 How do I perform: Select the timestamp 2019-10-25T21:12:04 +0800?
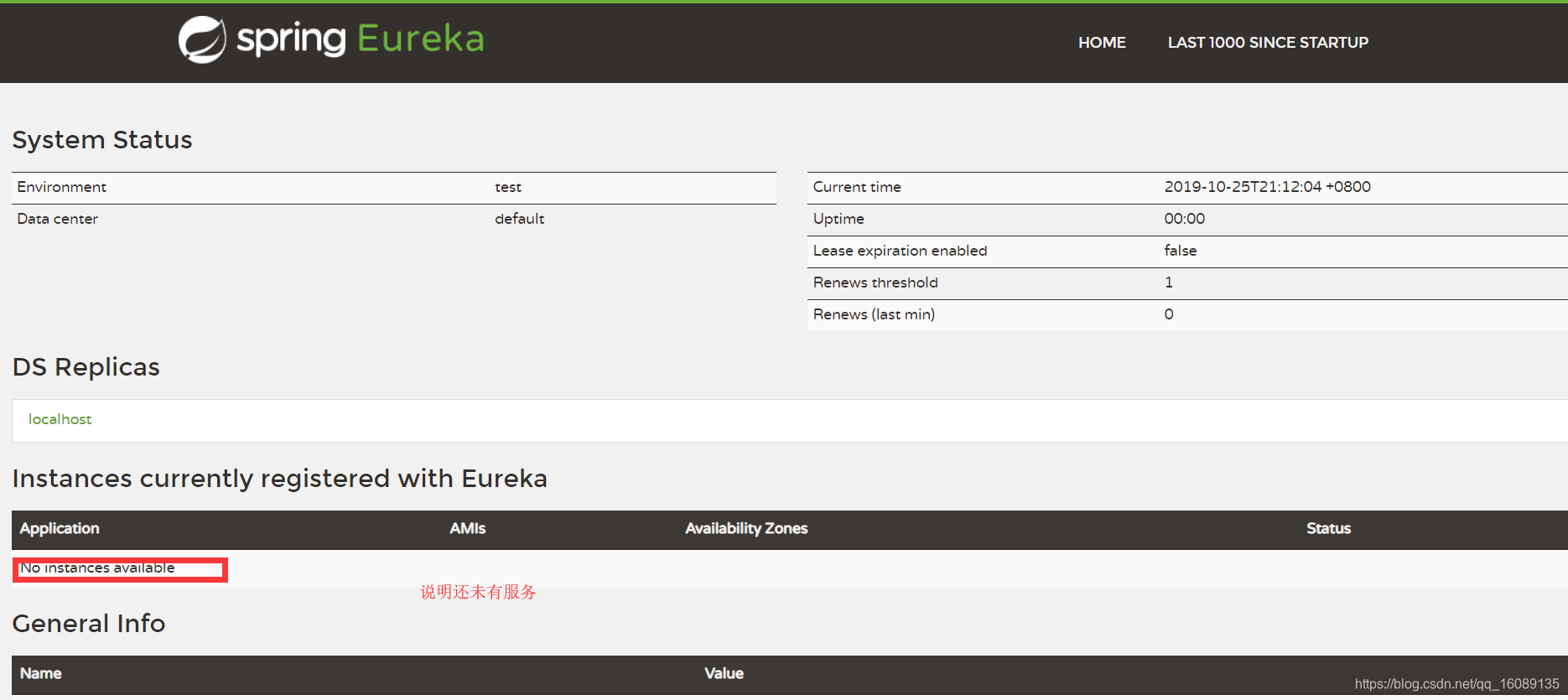(1267, 187)
